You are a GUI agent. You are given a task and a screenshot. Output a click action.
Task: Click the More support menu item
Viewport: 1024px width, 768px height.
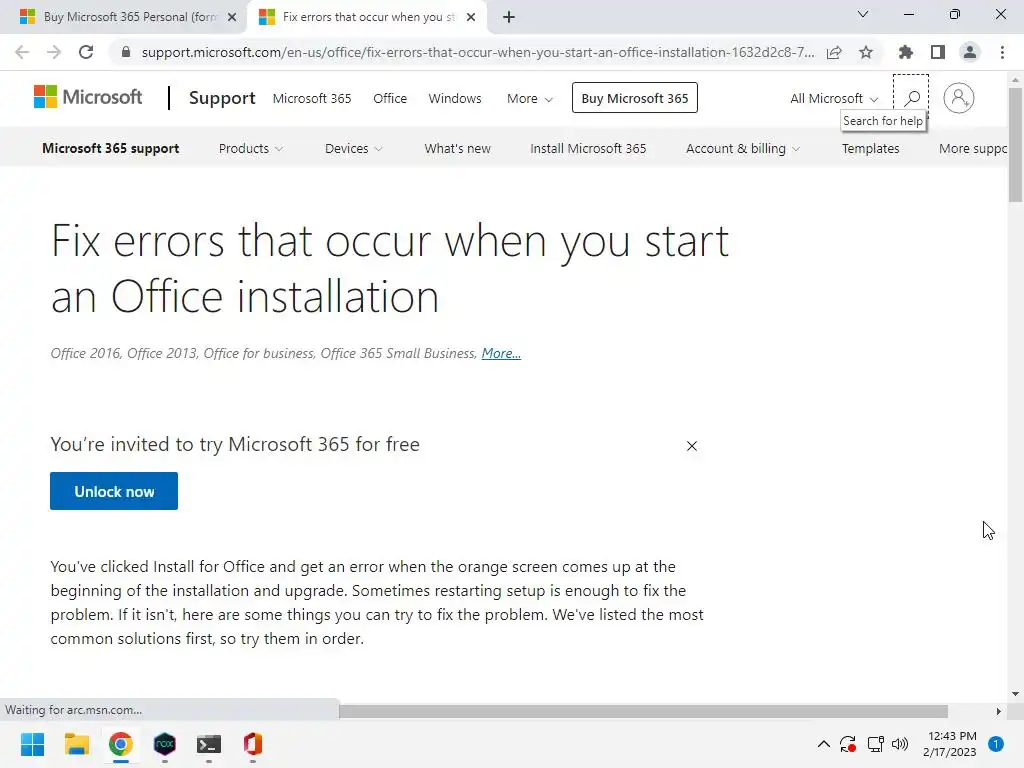(973, 148)
